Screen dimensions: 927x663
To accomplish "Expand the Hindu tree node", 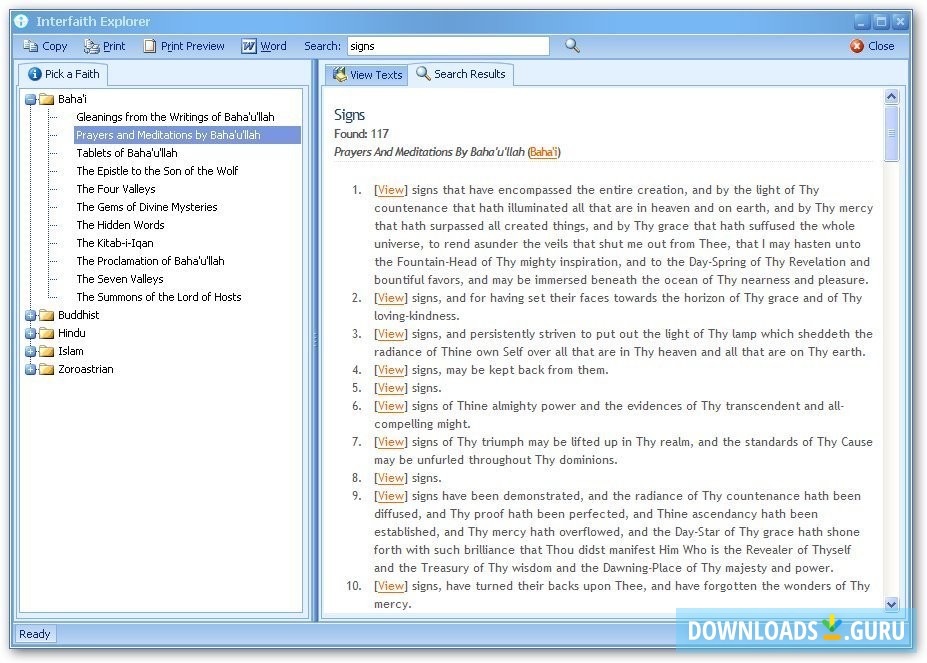I will coord(31,333).
